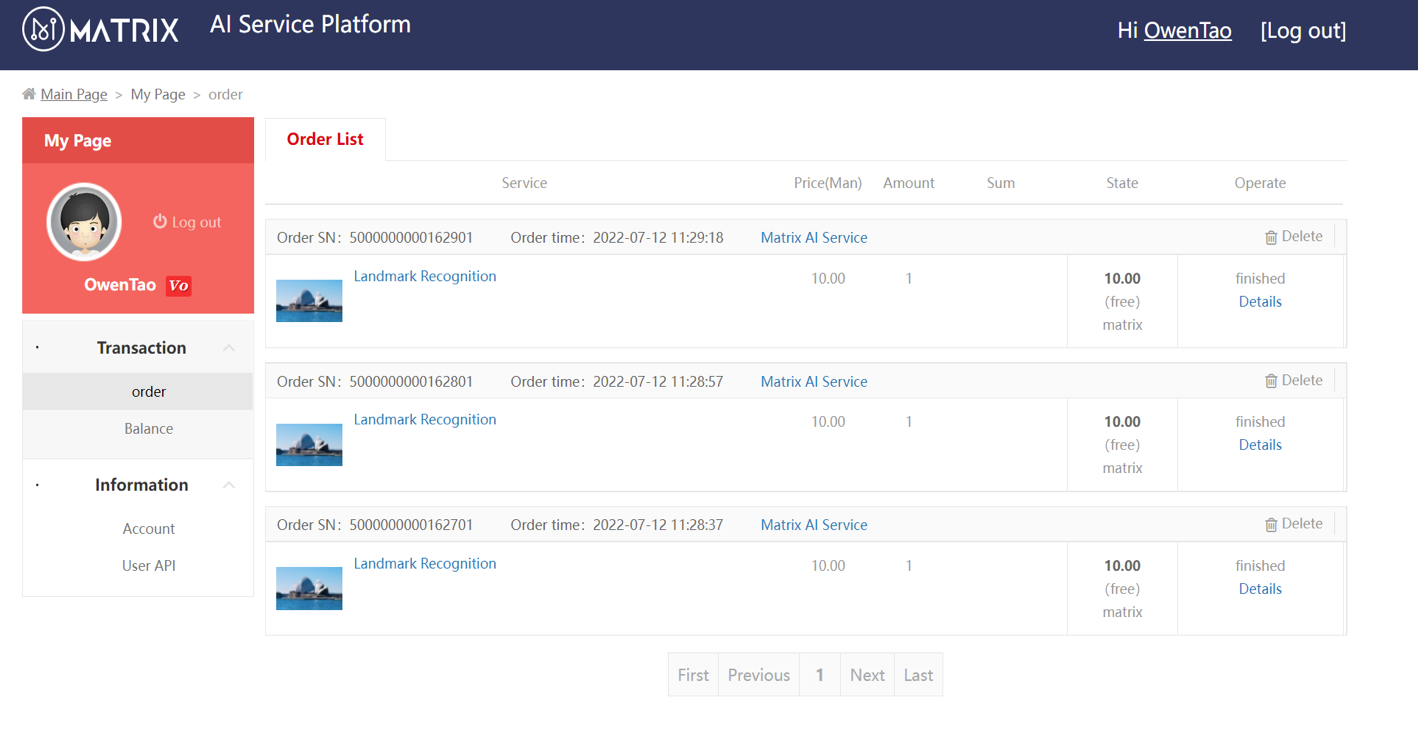Click the home icon in breadcrumb
The height and width of the screenshot is (743, 1418).
[29, 94]
